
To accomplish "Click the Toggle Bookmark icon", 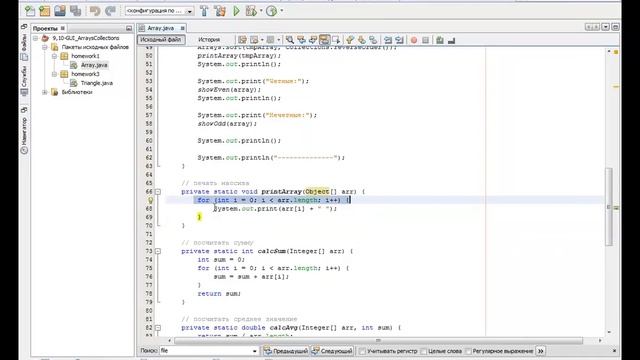I will click(373, 40).
